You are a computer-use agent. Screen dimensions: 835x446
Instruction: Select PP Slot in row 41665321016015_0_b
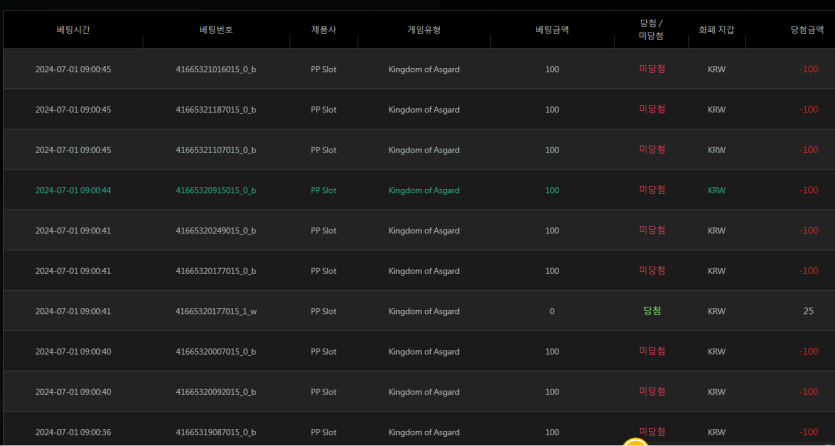click(323, 69)
